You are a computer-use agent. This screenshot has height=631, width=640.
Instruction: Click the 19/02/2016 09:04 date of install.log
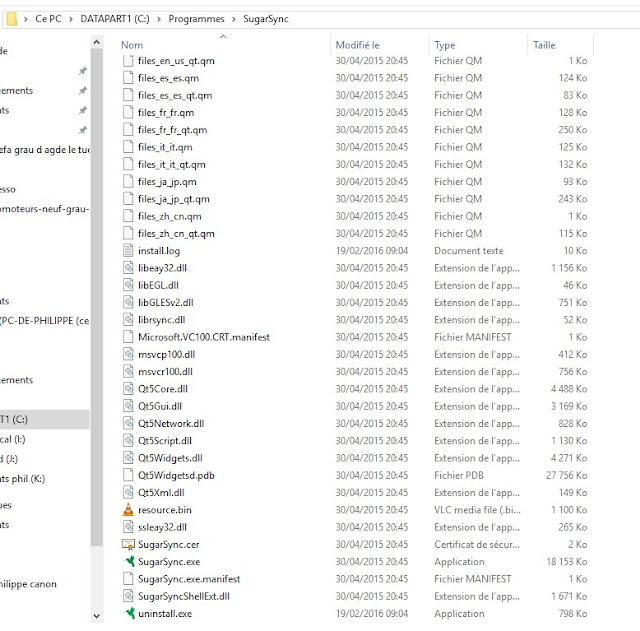(x=371, y=251)
